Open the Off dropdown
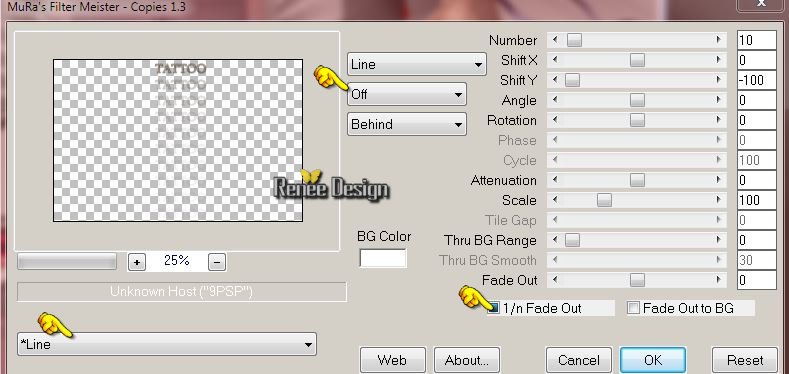This screenshot has width=789, height=374. [x=407, y=94]
